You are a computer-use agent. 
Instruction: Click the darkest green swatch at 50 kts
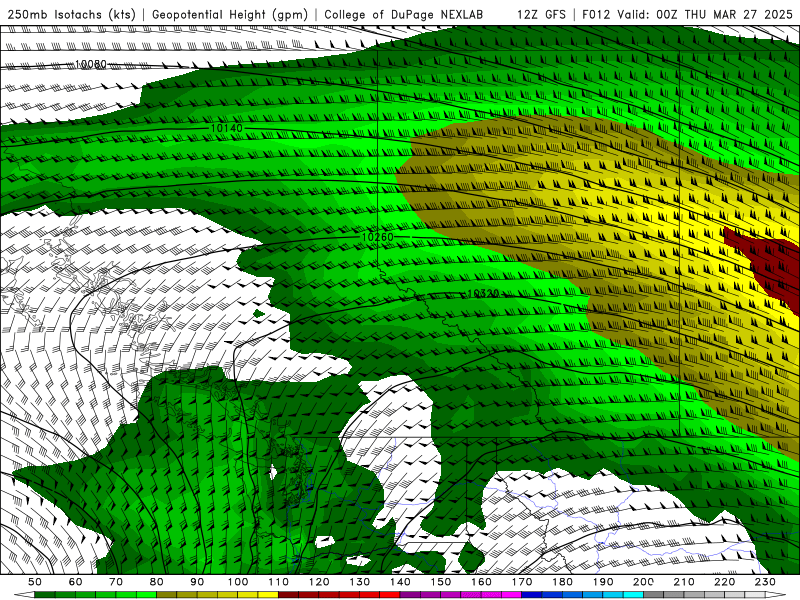tap(45, 594)
